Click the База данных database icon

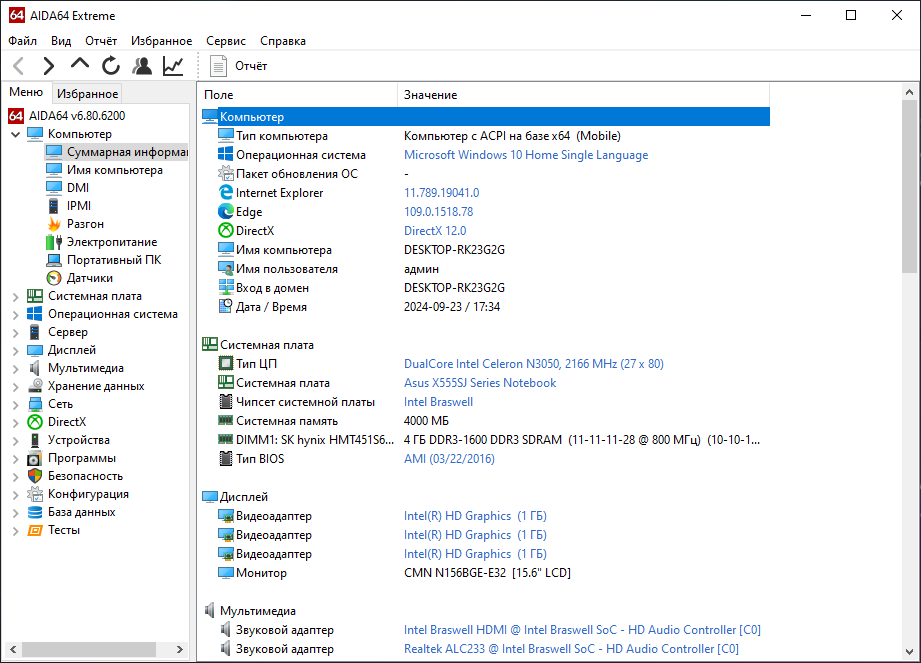(x=35, y=512)
